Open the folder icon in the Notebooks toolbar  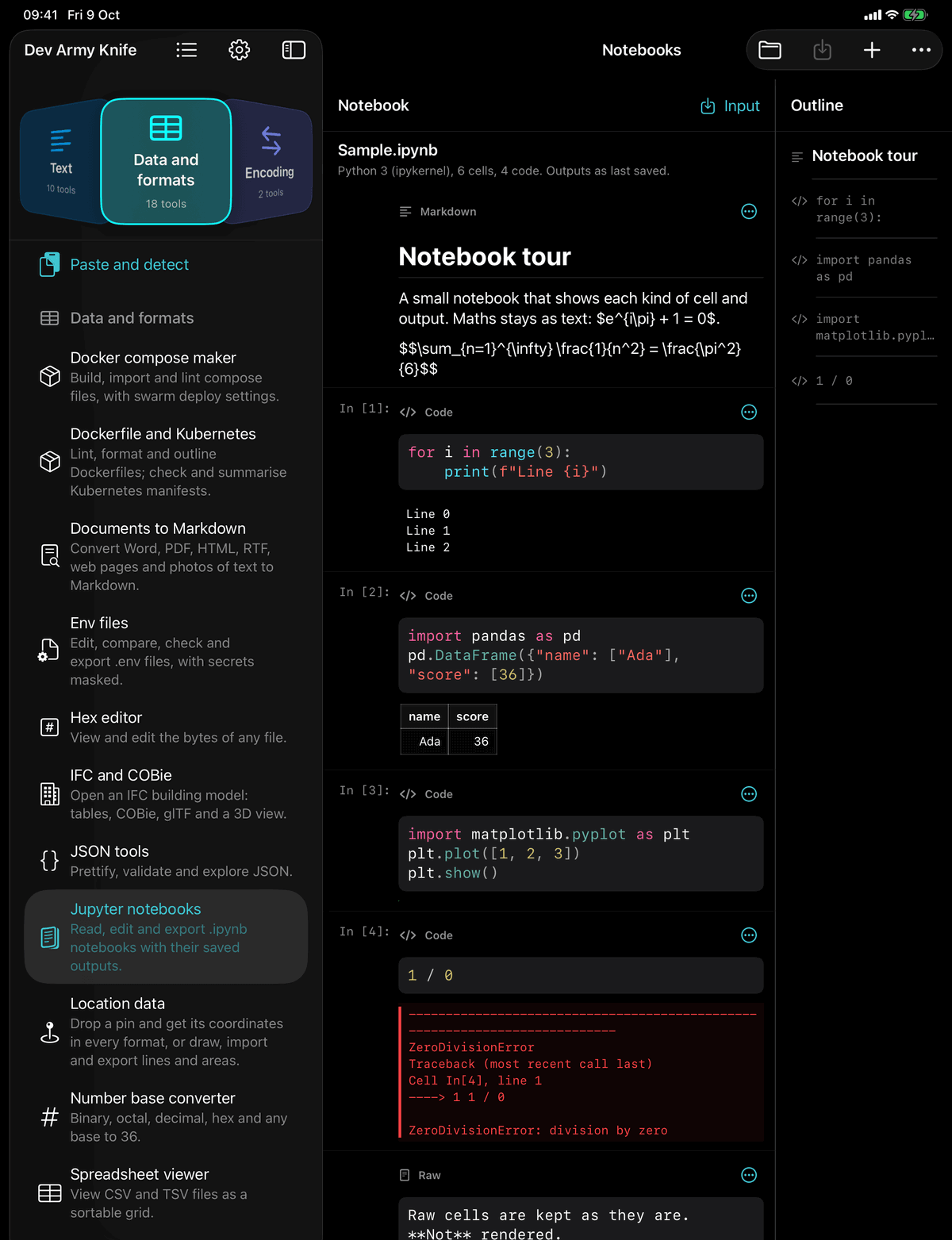[770, 50]
